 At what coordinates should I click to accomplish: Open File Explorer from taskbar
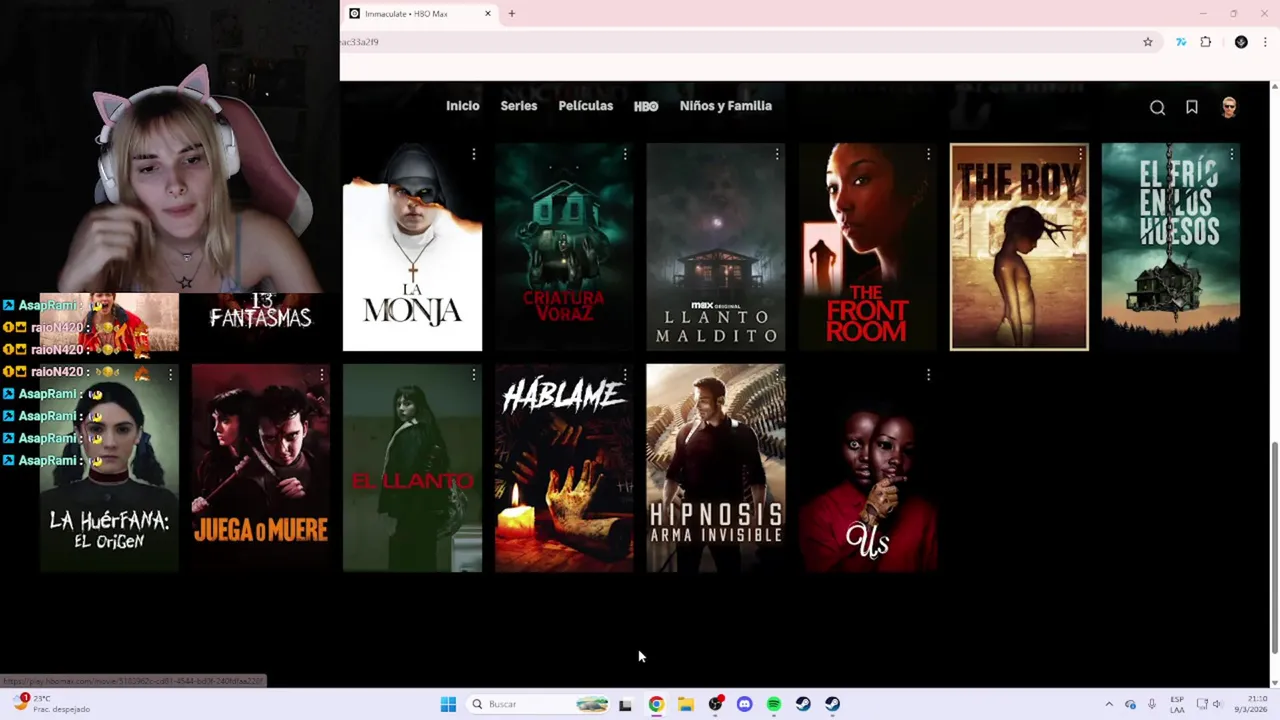click(685, 704)
